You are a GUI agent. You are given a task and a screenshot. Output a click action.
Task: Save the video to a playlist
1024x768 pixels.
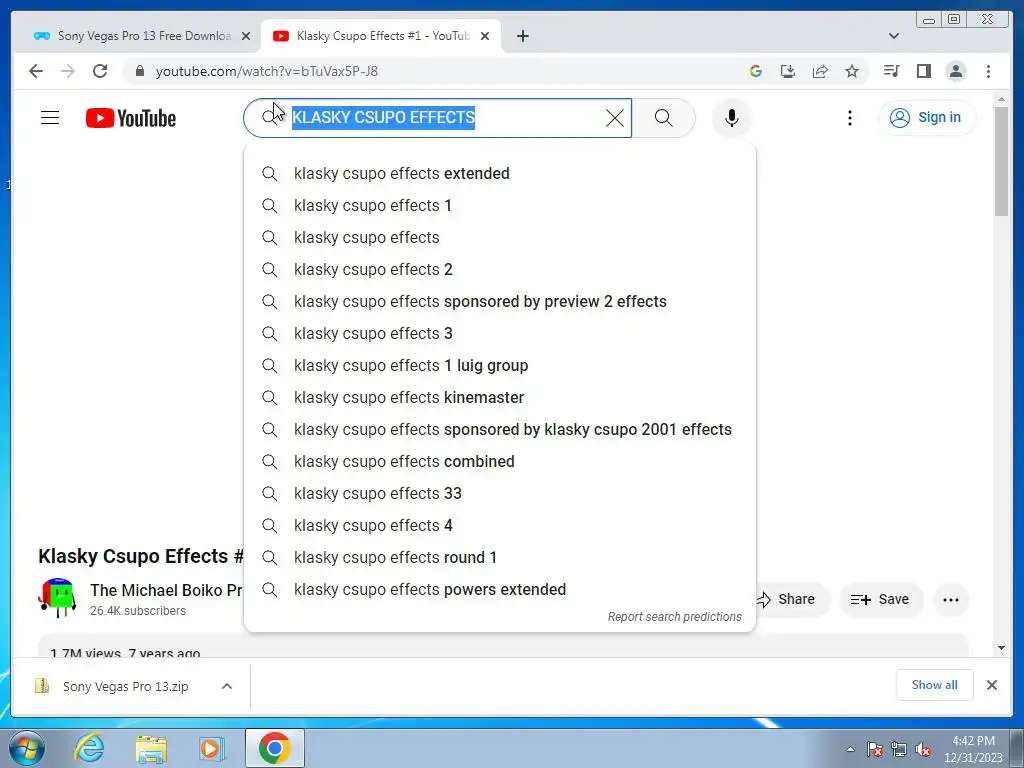[x=880, y=600]
